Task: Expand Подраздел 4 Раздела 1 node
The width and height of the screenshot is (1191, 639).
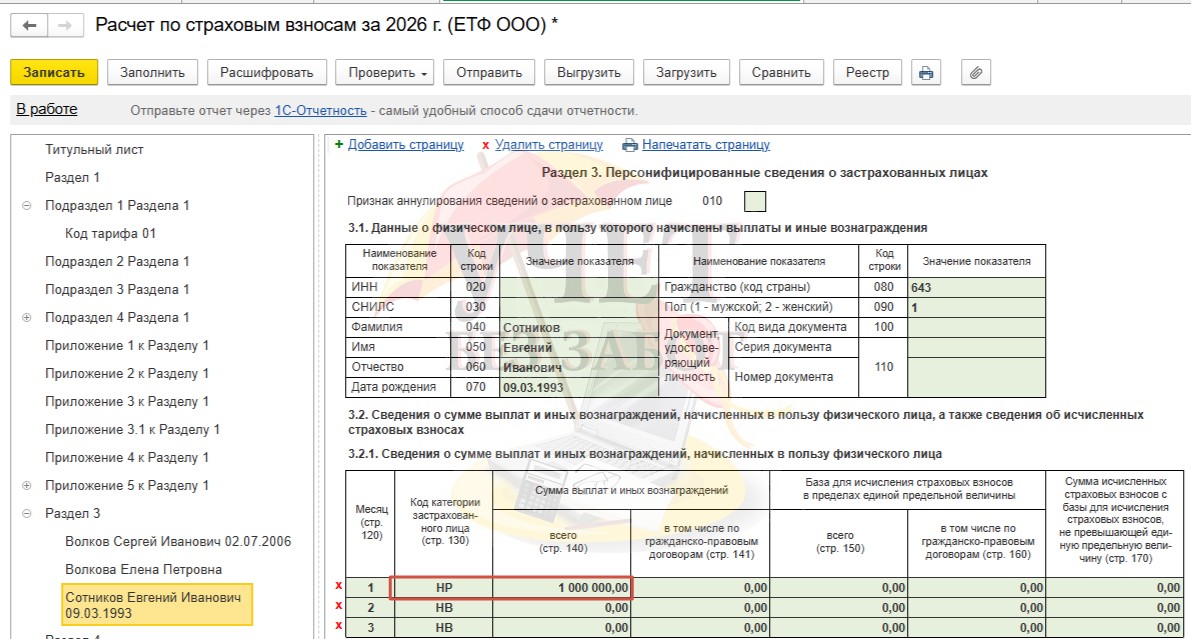Action: tap(27, 318)
